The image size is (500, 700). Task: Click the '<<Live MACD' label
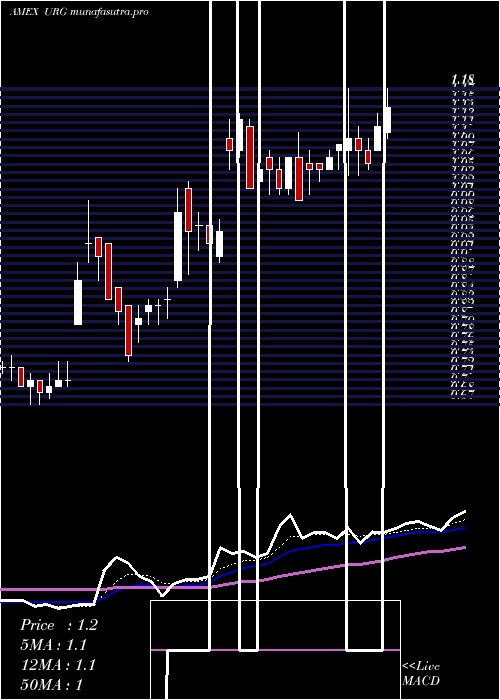(421, 673)
